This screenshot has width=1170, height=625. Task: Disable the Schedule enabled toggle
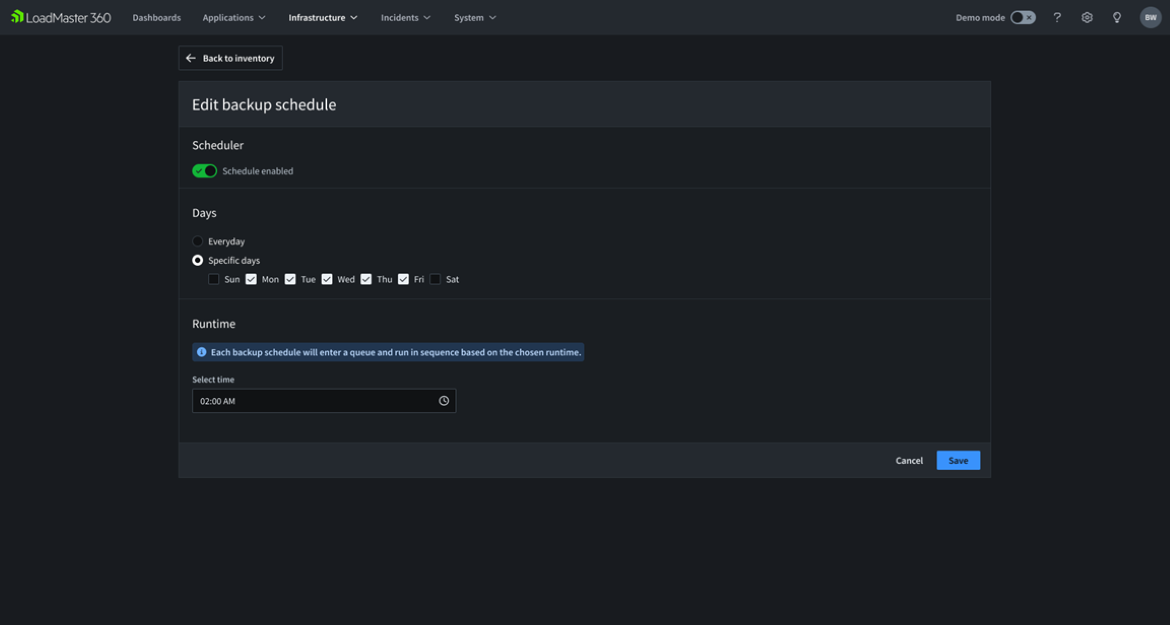coord(205,171)
